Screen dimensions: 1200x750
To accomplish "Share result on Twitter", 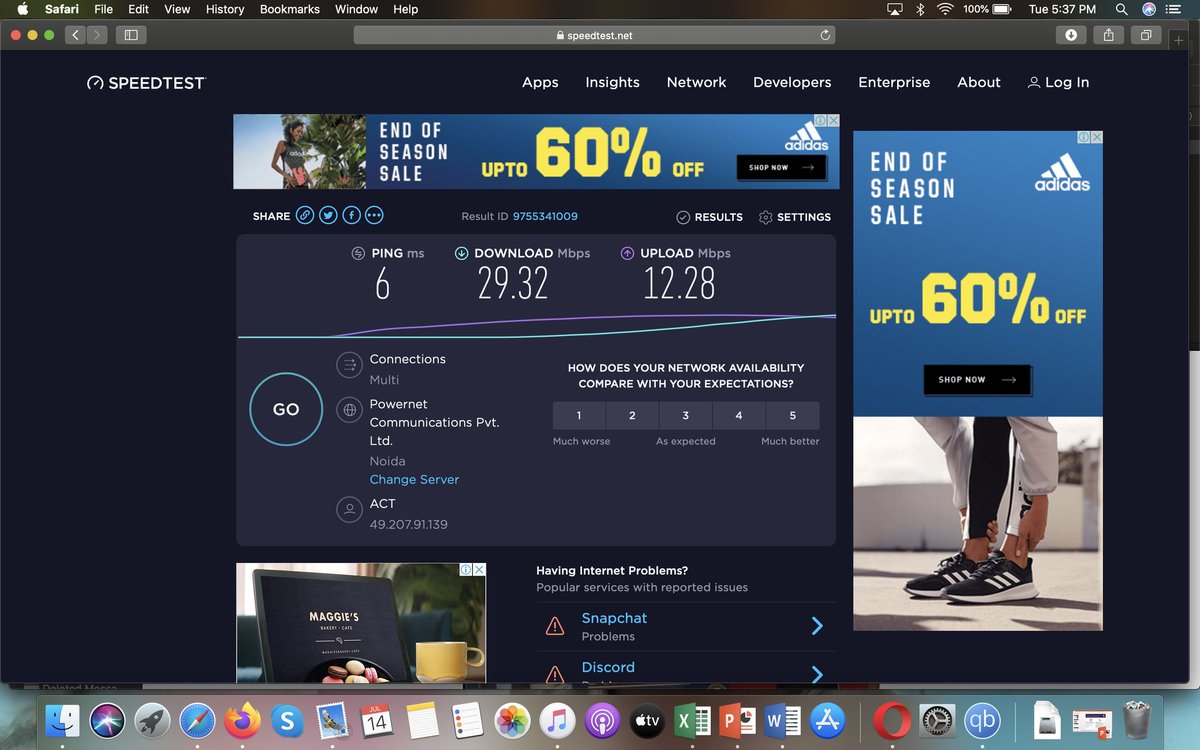I will point(328,216).
